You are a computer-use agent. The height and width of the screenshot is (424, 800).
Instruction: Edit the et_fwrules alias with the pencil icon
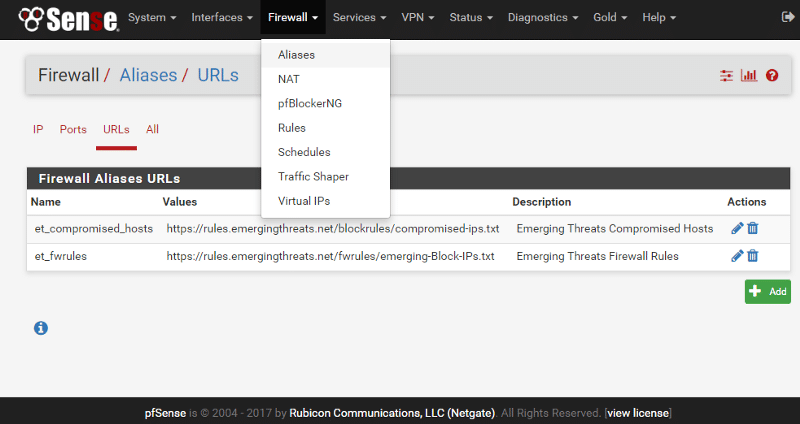[x=737, y=256]
